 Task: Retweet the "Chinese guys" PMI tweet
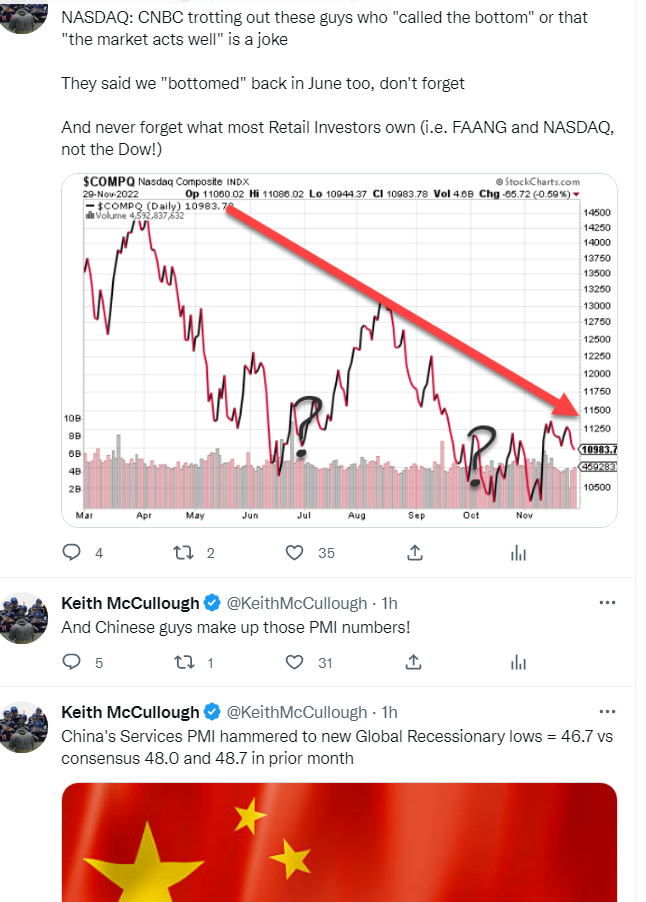click(182, 662)
